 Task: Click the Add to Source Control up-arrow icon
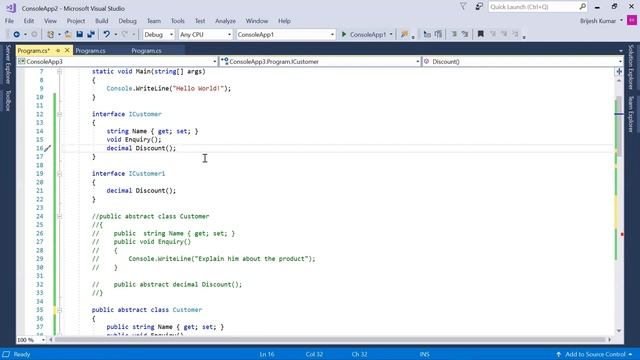point(558,354)
